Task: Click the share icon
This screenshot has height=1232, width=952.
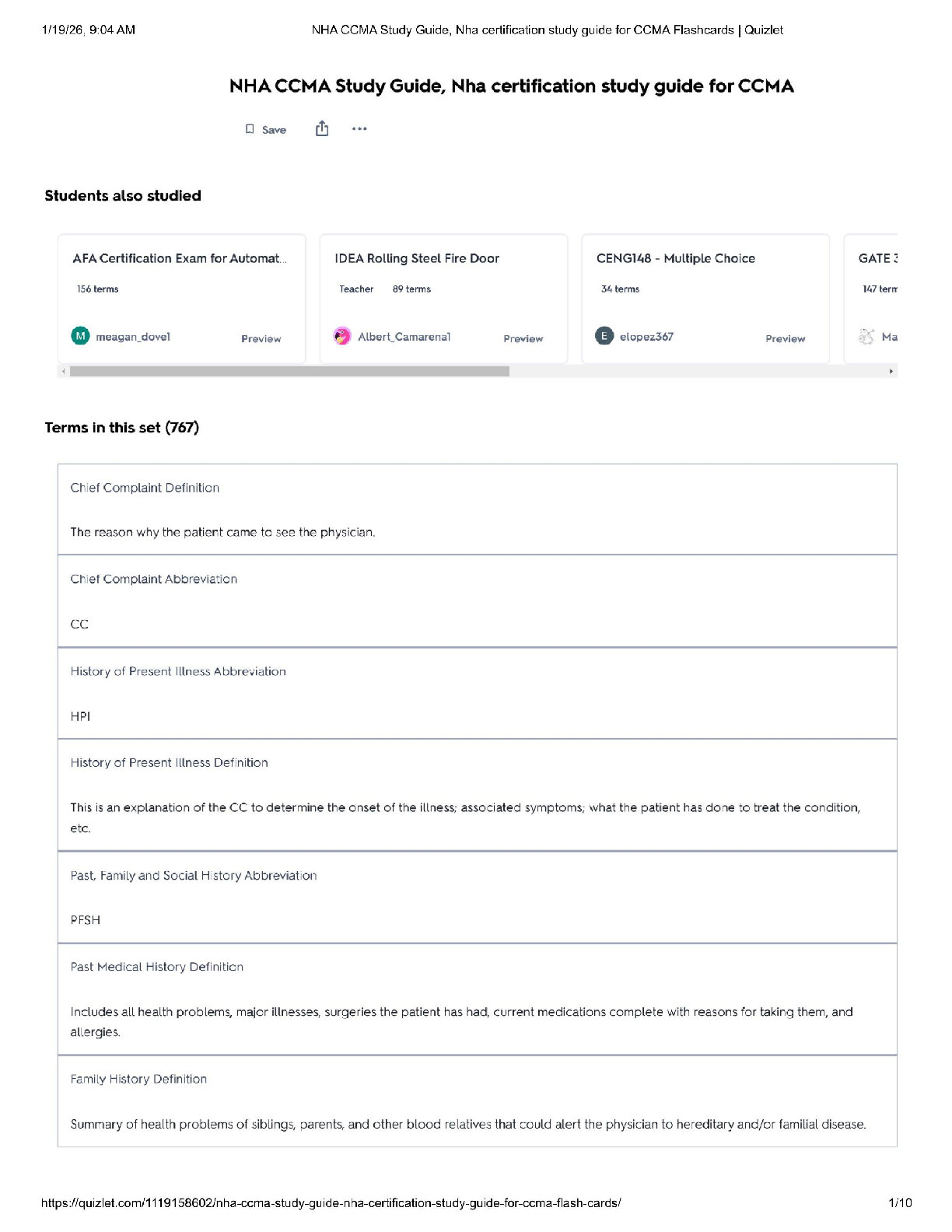Action: (322, 129)
